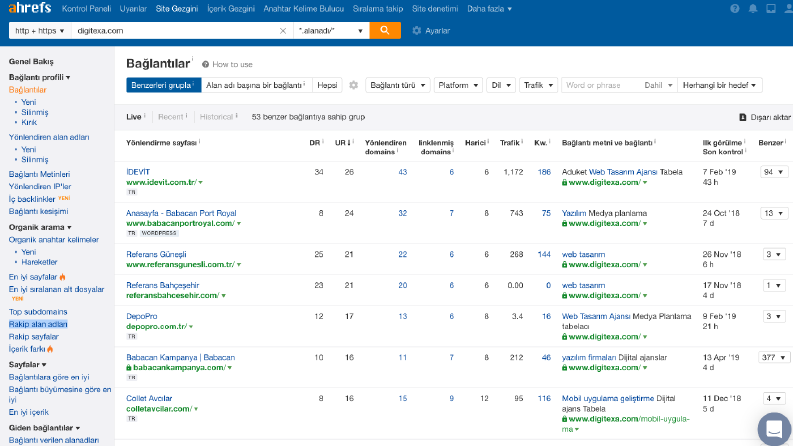Image resolution: width=793 pixels, height=446 pixels.
Task: Click the flame icon beside En iyi sayfalar
Action: [63, 277]
